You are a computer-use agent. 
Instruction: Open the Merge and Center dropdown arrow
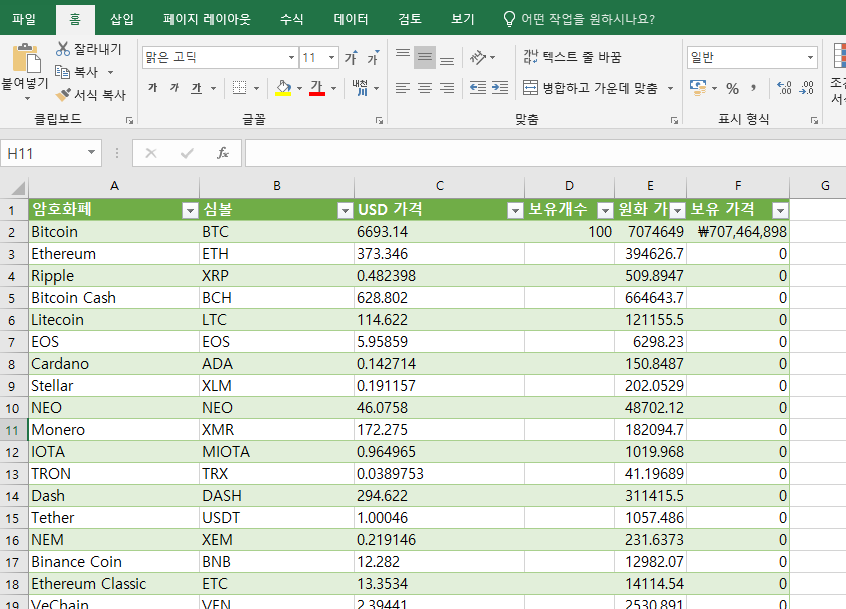[x=671, y=88]
